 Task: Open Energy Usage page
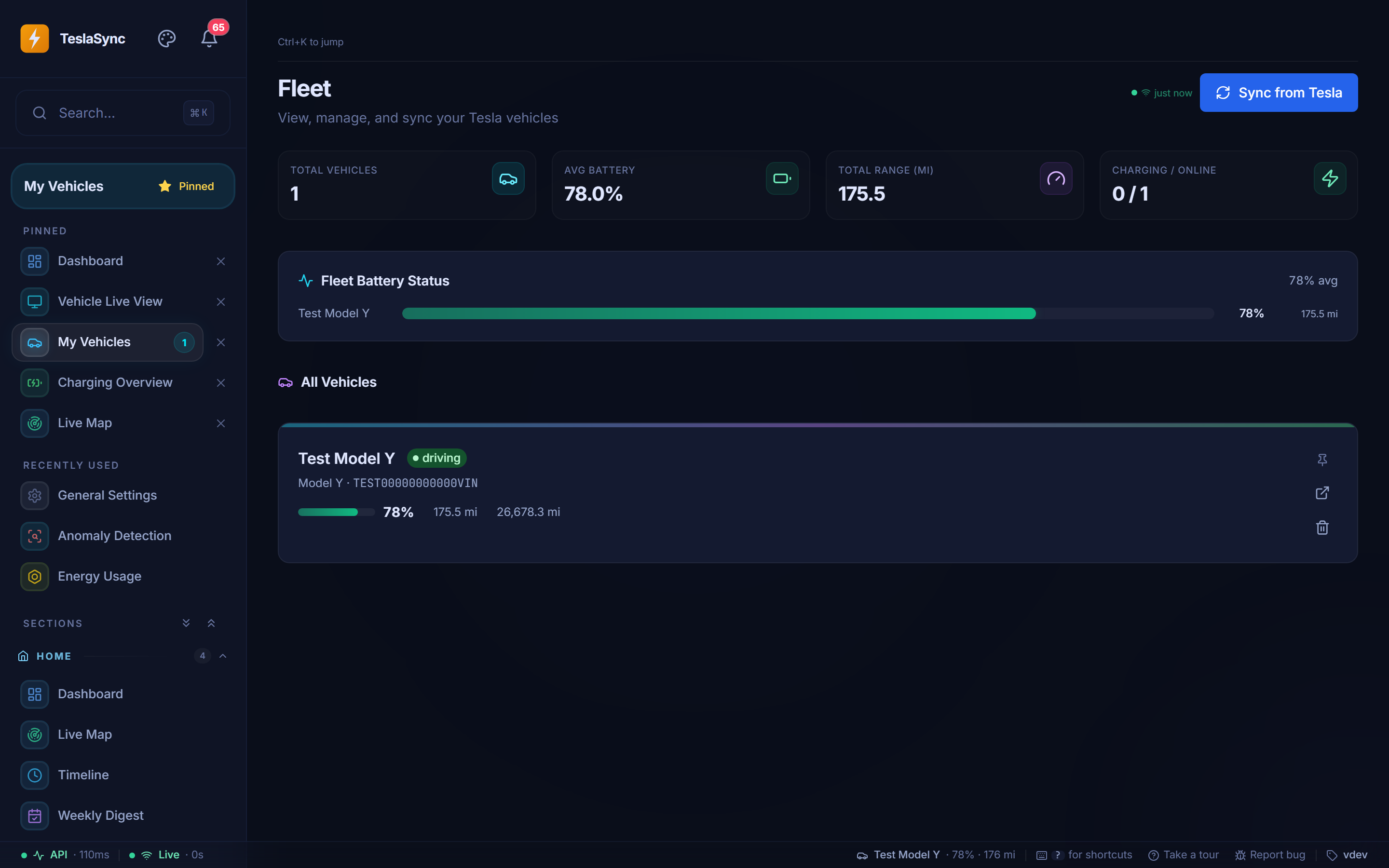pyautogui.click(x=123, y=576)
